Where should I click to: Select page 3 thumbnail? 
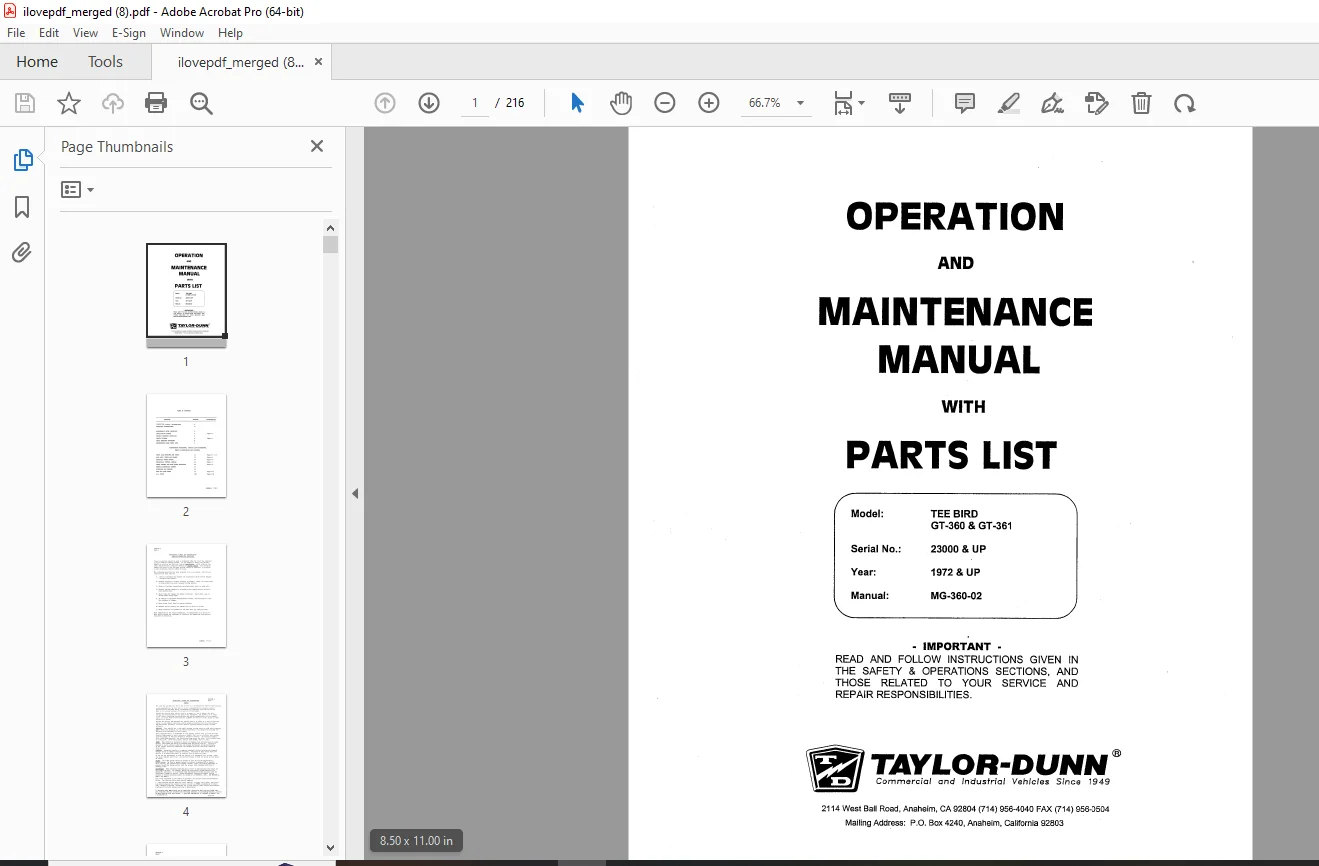click(186, 595)
